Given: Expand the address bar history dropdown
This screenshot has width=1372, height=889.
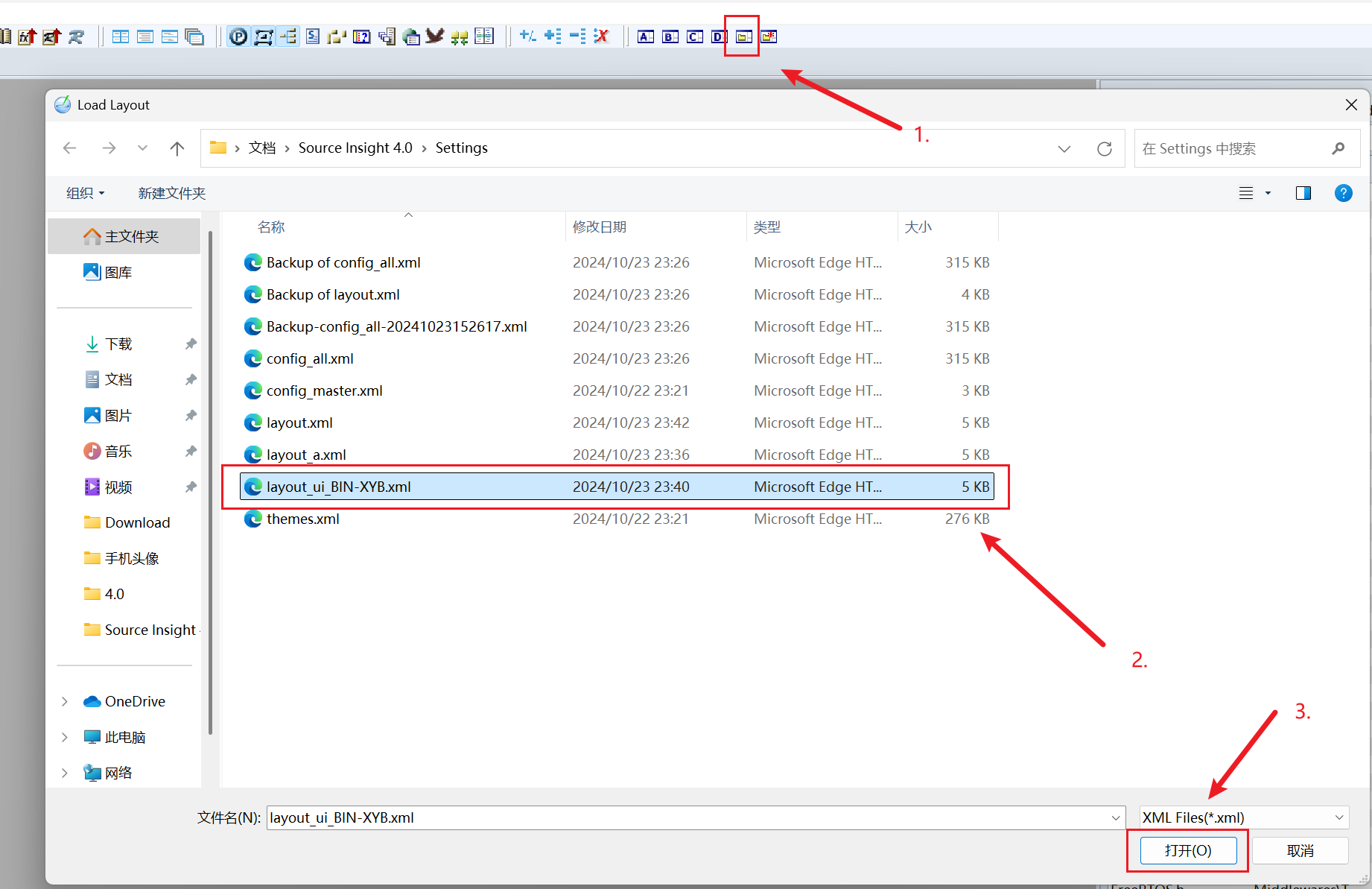Looking at the screenshot, I should click(x=1064, y=148).
